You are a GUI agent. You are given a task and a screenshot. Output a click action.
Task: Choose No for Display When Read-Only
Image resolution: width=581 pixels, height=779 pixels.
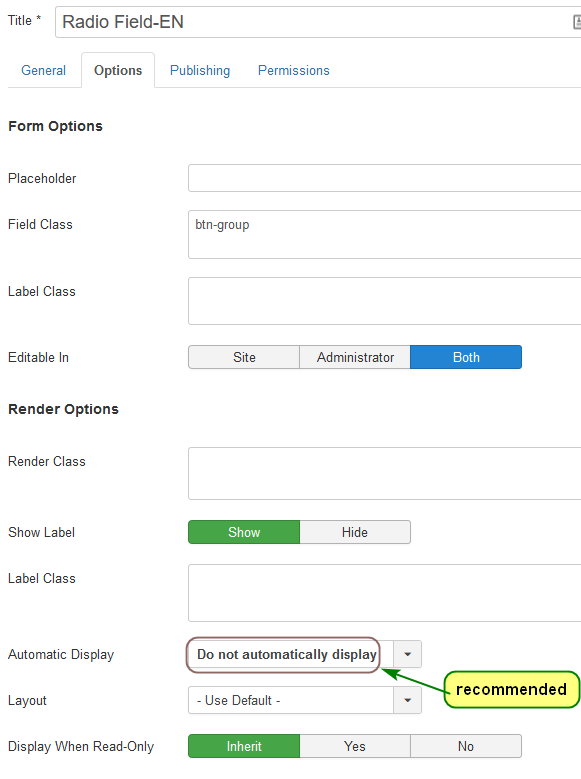point(466,746)
